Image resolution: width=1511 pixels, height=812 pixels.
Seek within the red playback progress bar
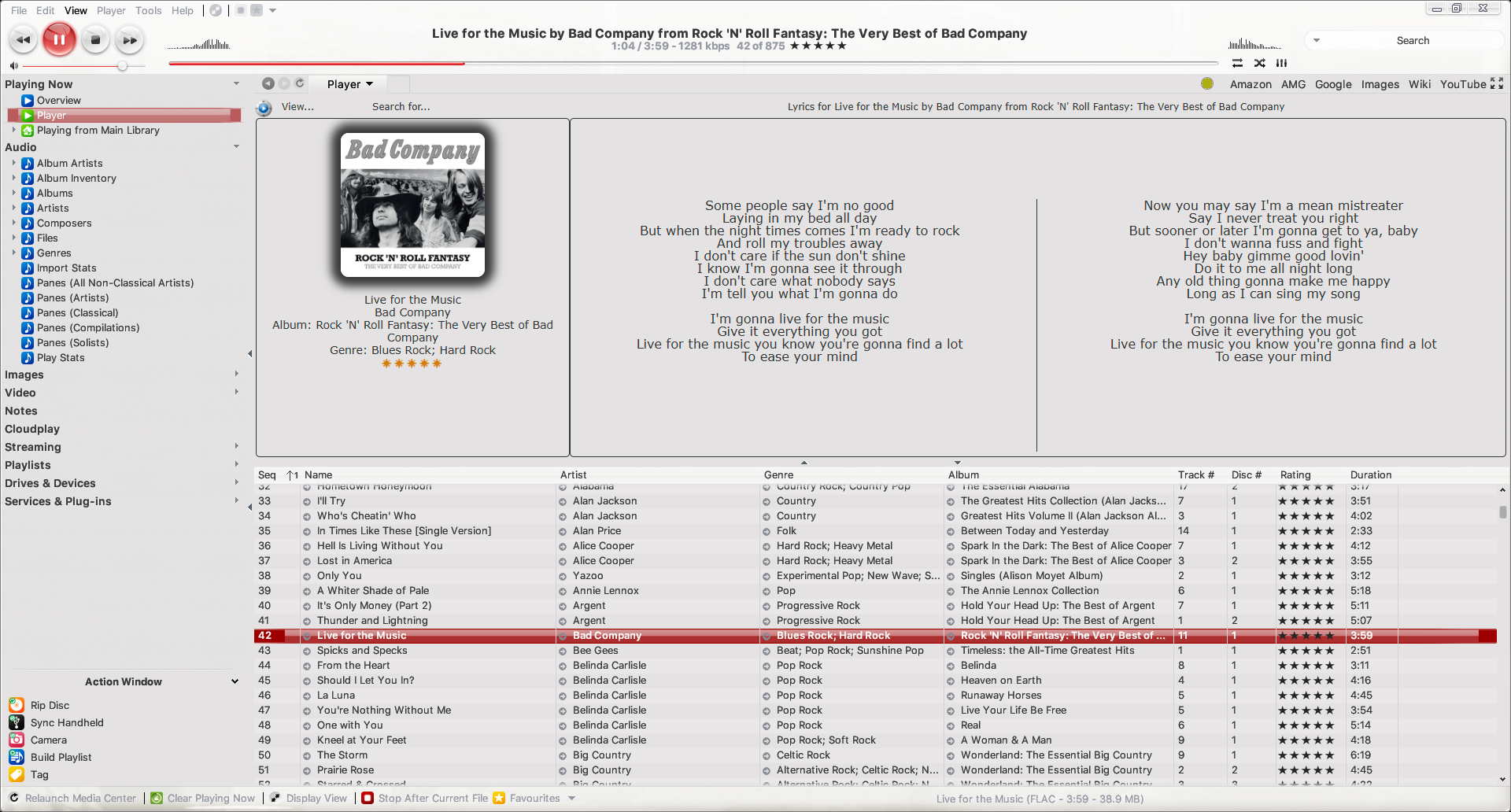(x=693, y=63)
